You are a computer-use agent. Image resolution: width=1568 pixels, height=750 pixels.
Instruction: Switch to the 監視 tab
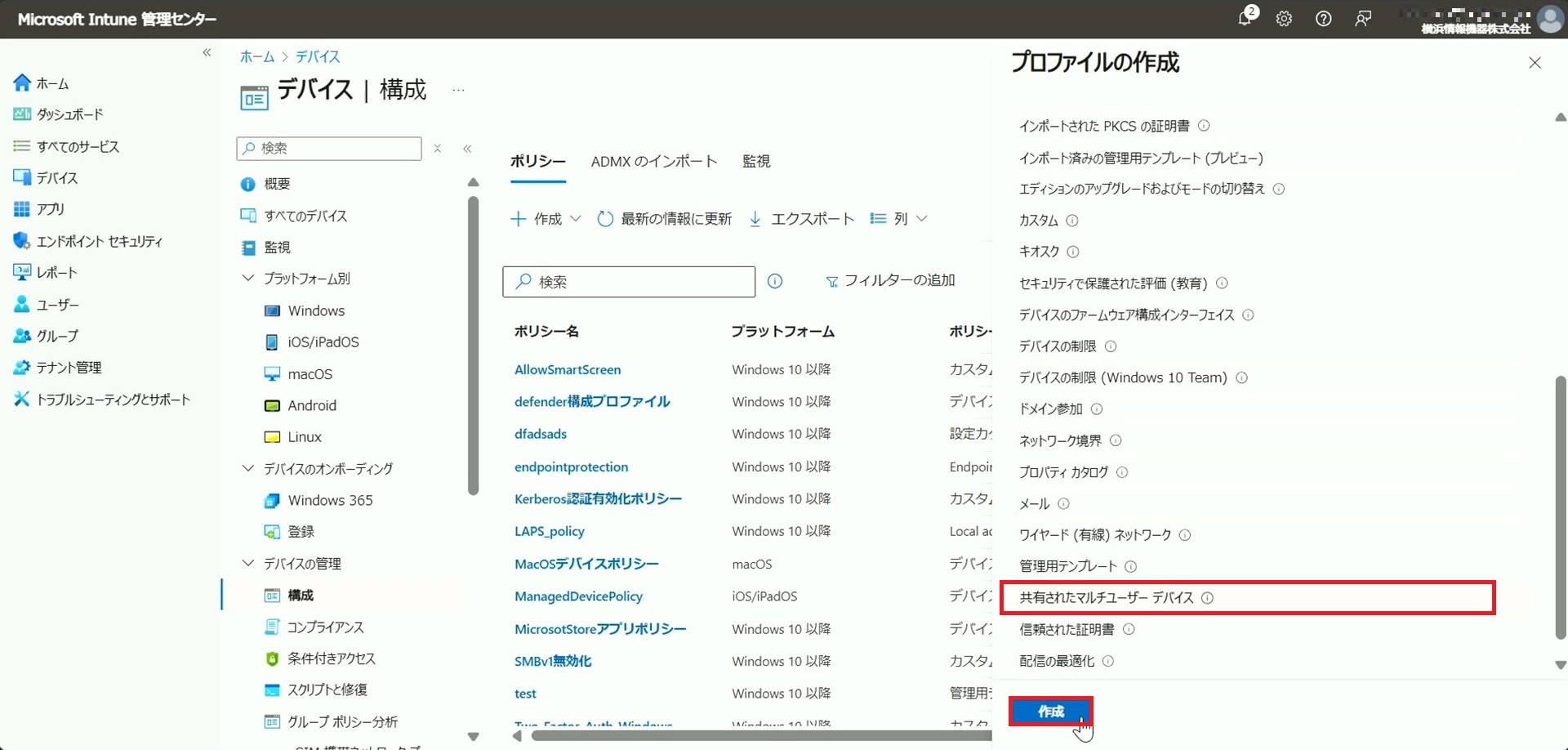[756, 162]
